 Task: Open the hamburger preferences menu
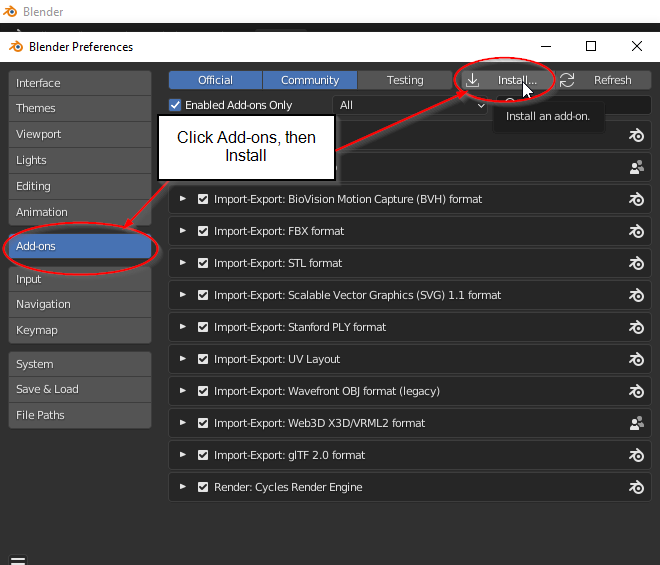[18, 560]
